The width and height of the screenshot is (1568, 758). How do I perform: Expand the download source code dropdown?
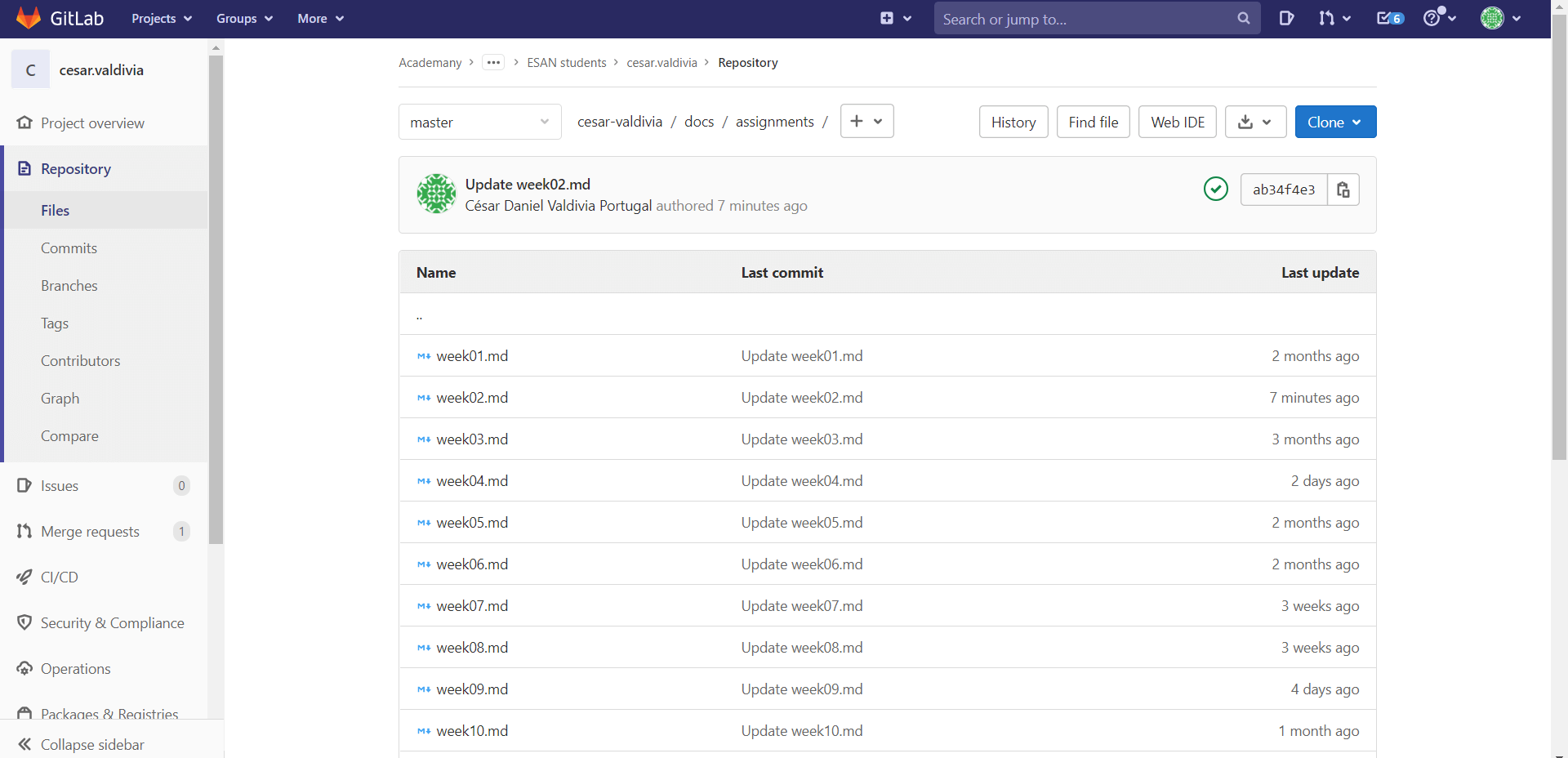(1255, 123)
